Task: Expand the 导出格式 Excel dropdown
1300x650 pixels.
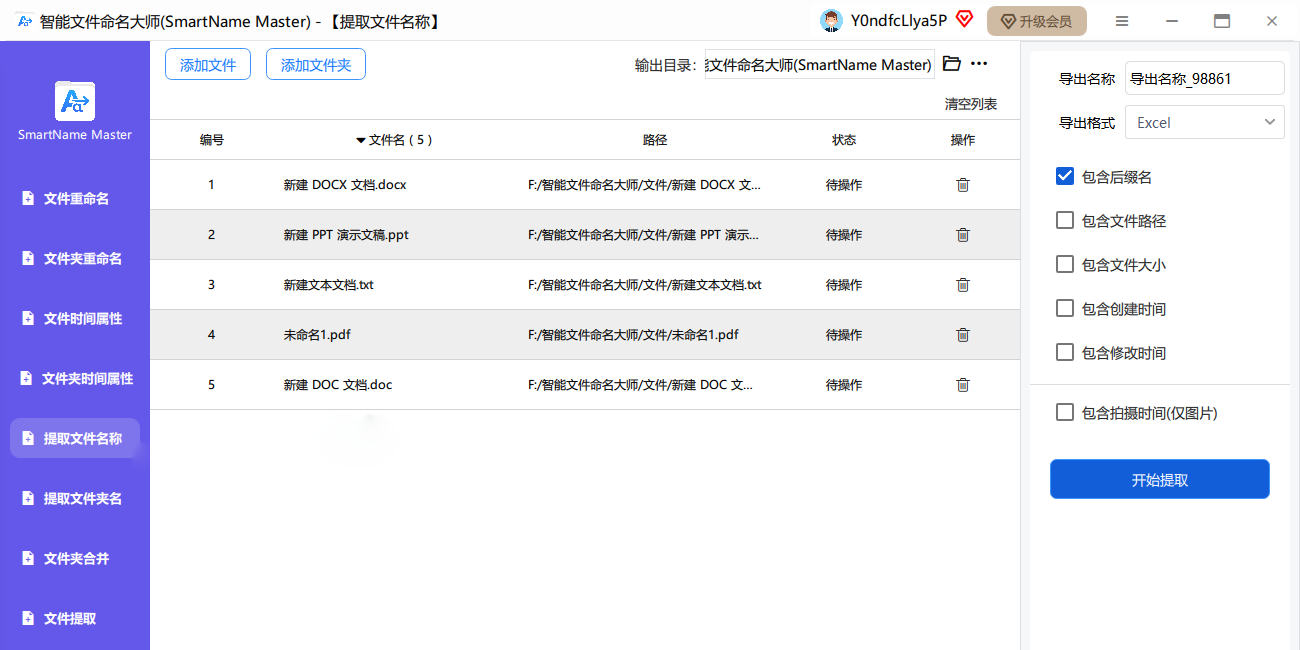Action: 1204,122
